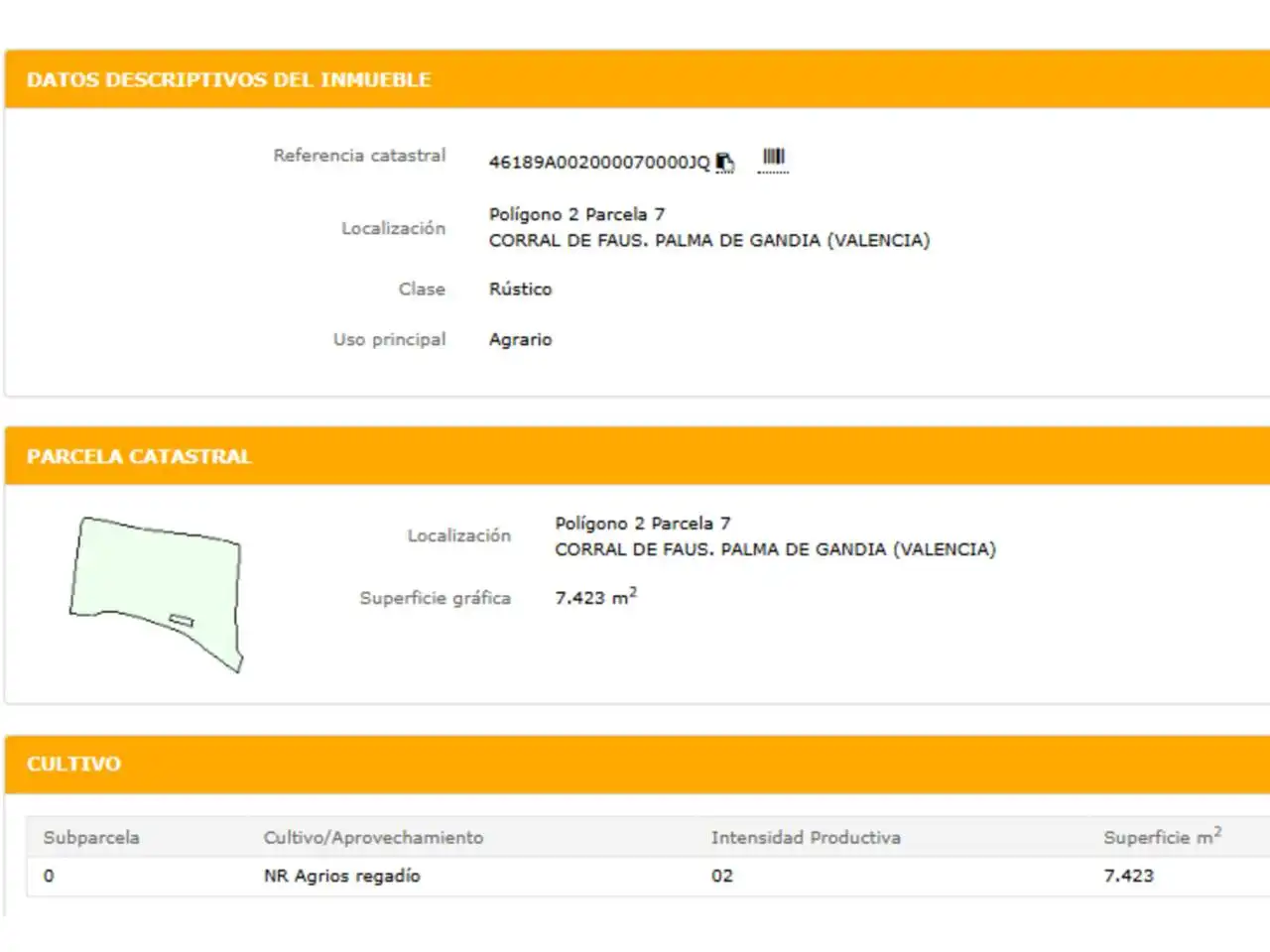The height and width of the screenshot is (952, 1270).
Task: Click the 'Superficie m²' column header
Action: click(1162, 836)
